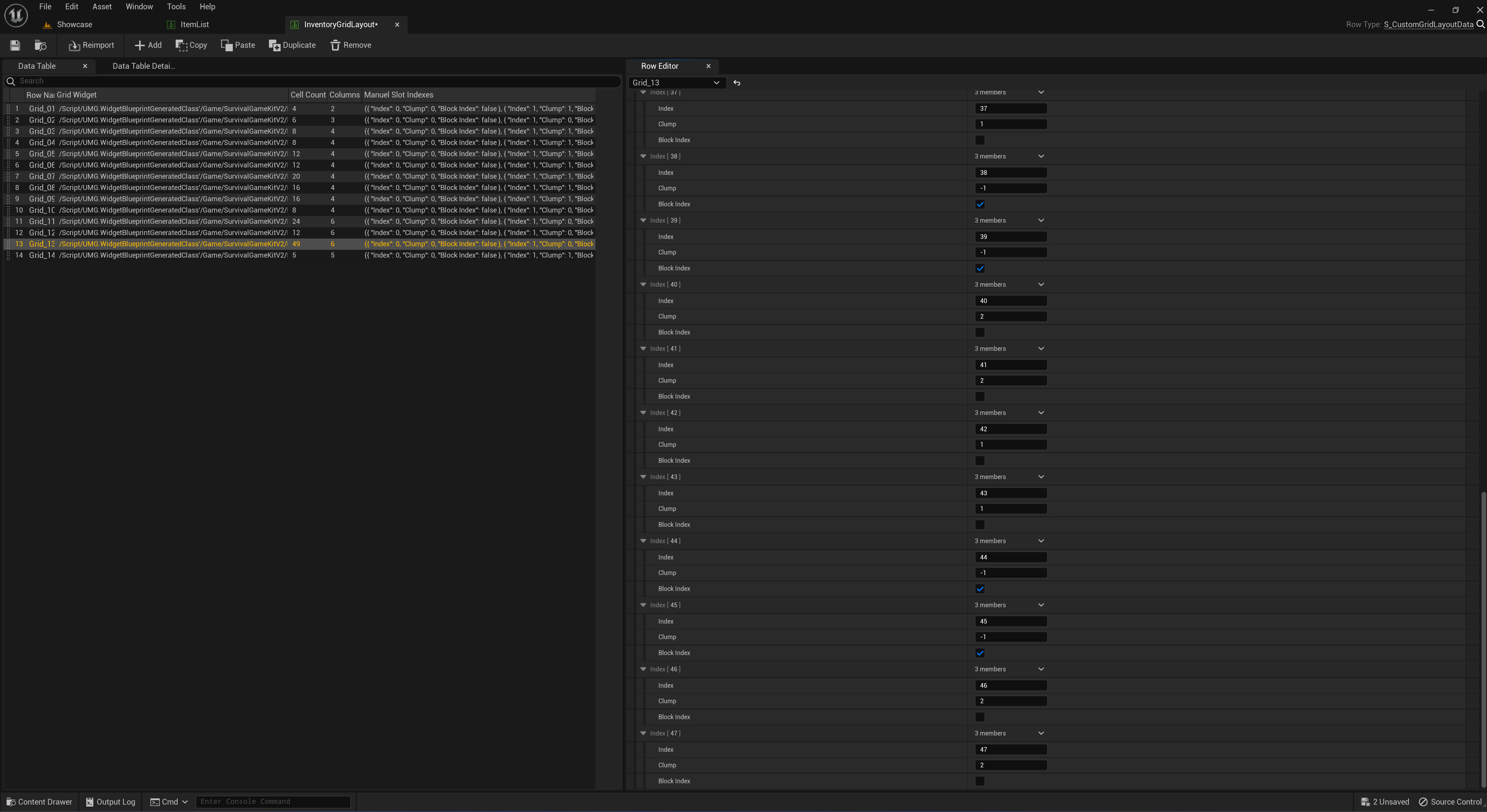Click the row type search magnifier icon
The width and height of the screenshot is (1487, 812).
pyautogui.click(x=1480, y=24)
